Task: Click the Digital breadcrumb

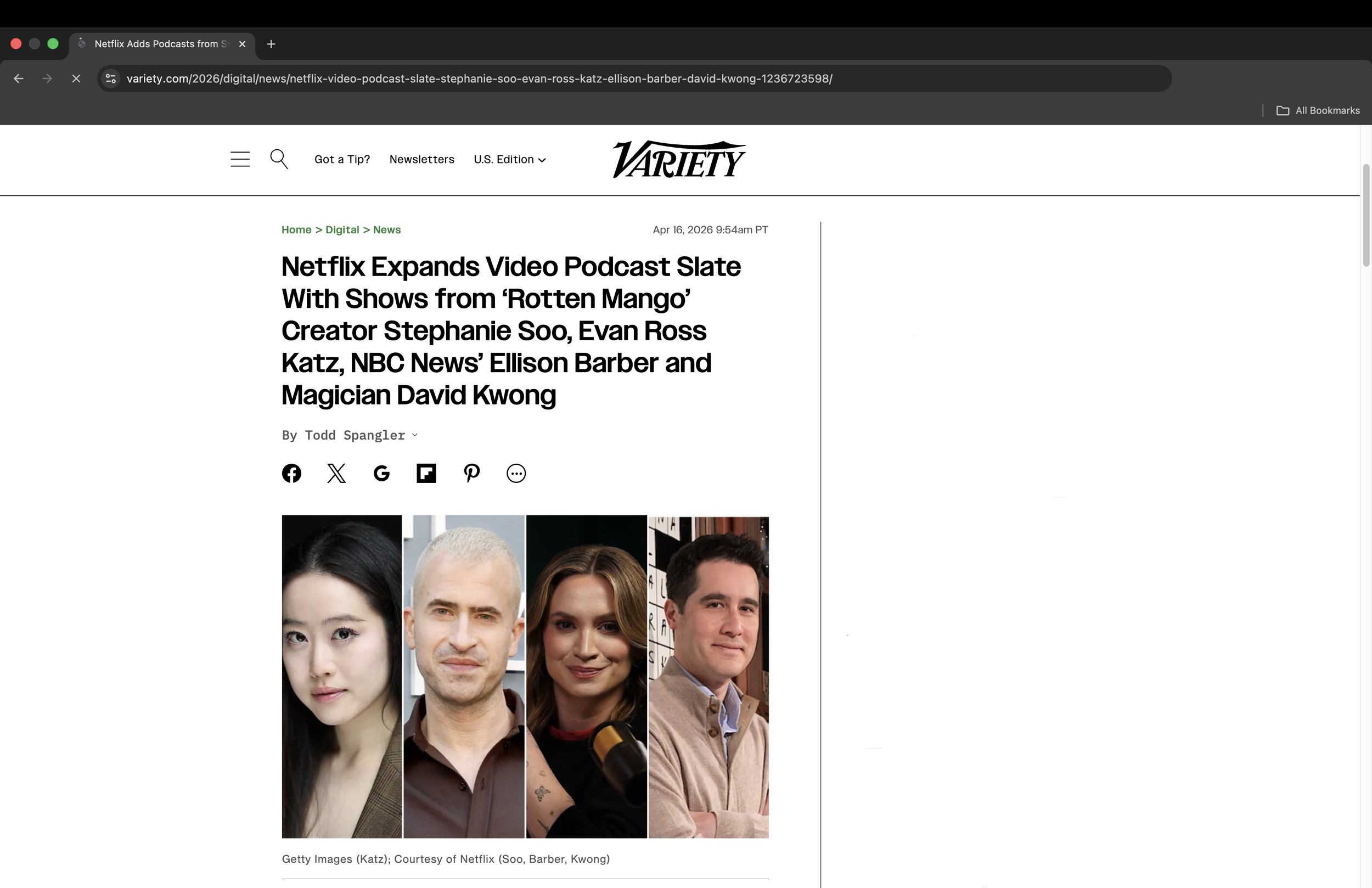Action: [x=342, y=230]
